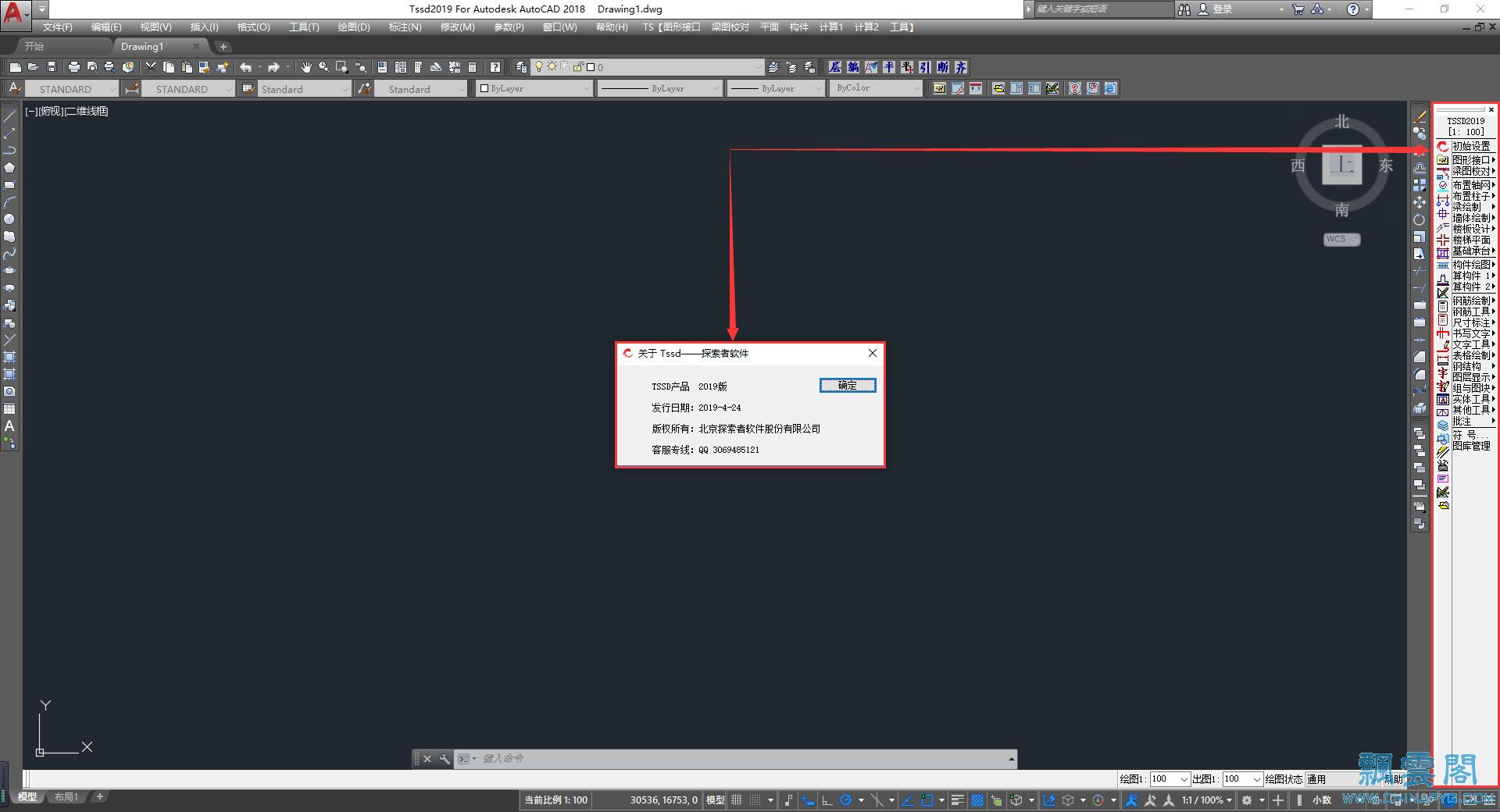Open the annotation scale 1:1 / 100% dropdown
Image resolution: width=1500 pixels, height=812 pixels.
(1209, 800)
